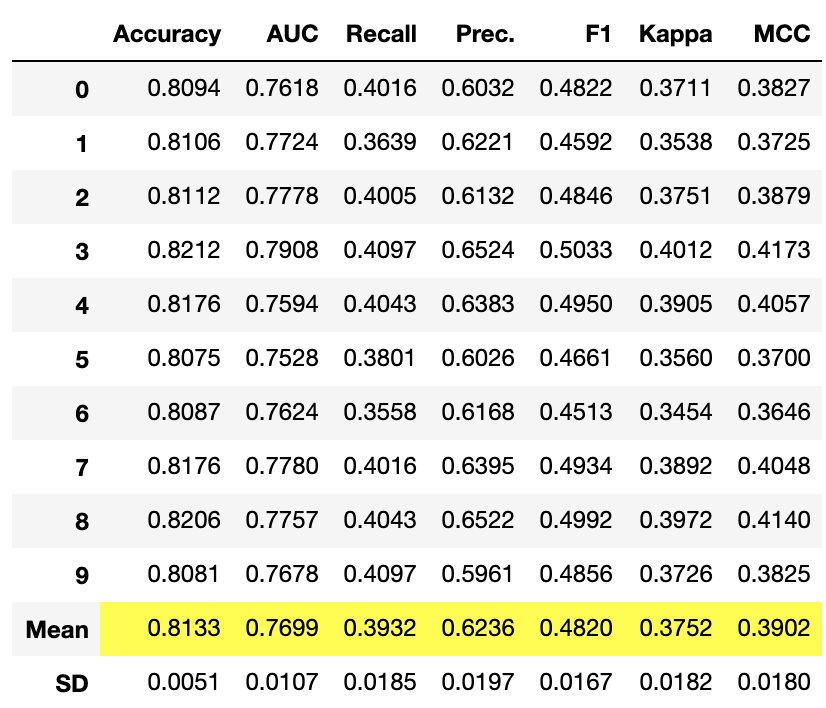
Task: Click the SD MCC value 0.0180
Action: point(774,682)
